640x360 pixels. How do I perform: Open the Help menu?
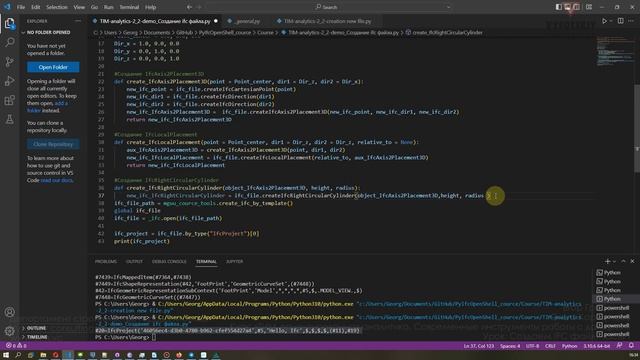151,7
